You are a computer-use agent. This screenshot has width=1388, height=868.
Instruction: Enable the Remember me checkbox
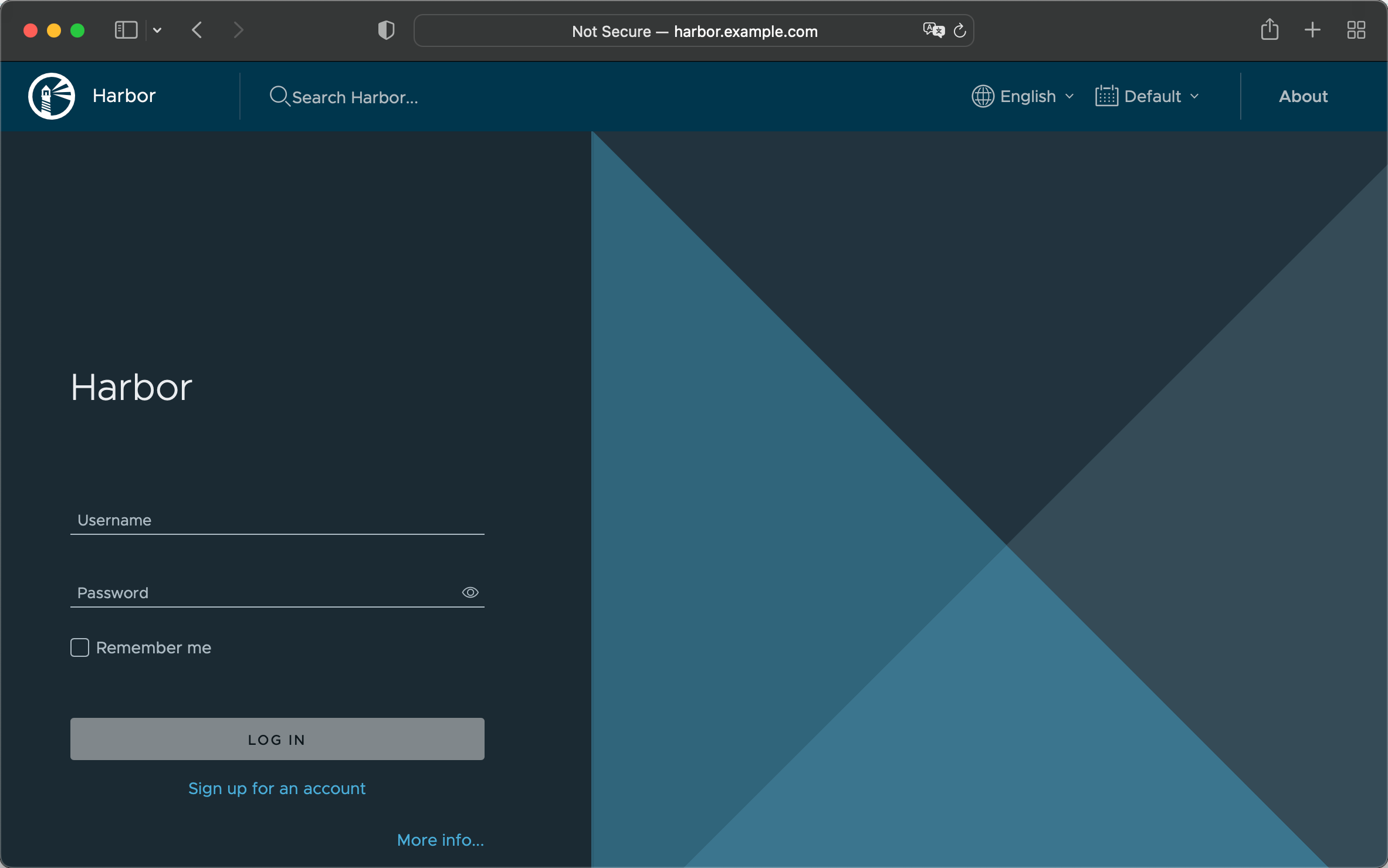coord(79,648)
